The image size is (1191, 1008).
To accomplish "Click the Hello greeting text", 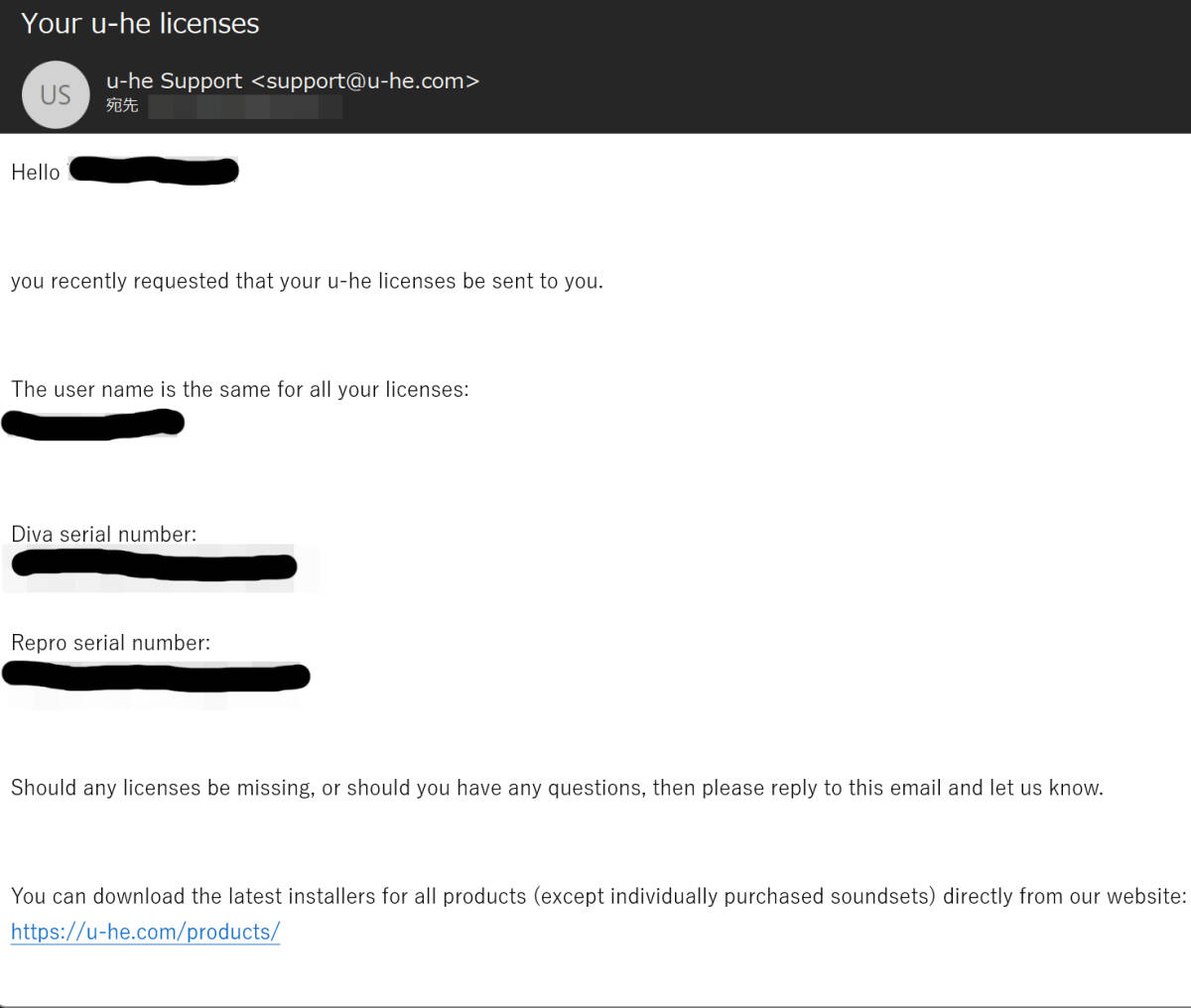I will [36, 173].
